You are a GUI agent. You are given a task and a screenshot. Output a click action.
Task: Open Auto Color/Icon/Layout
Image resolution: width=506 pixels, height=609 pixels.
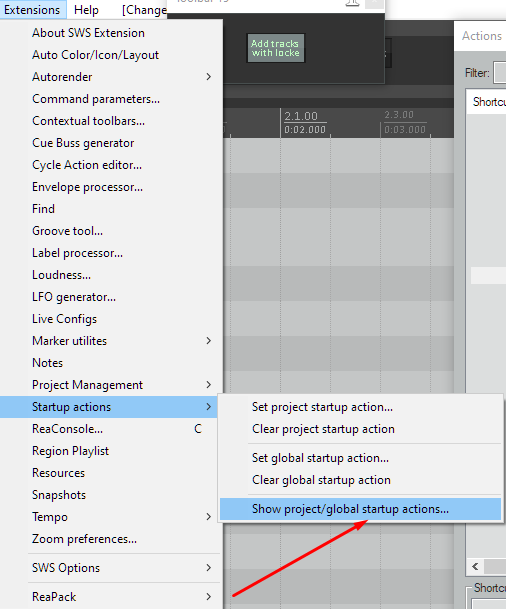pos(111,55)
